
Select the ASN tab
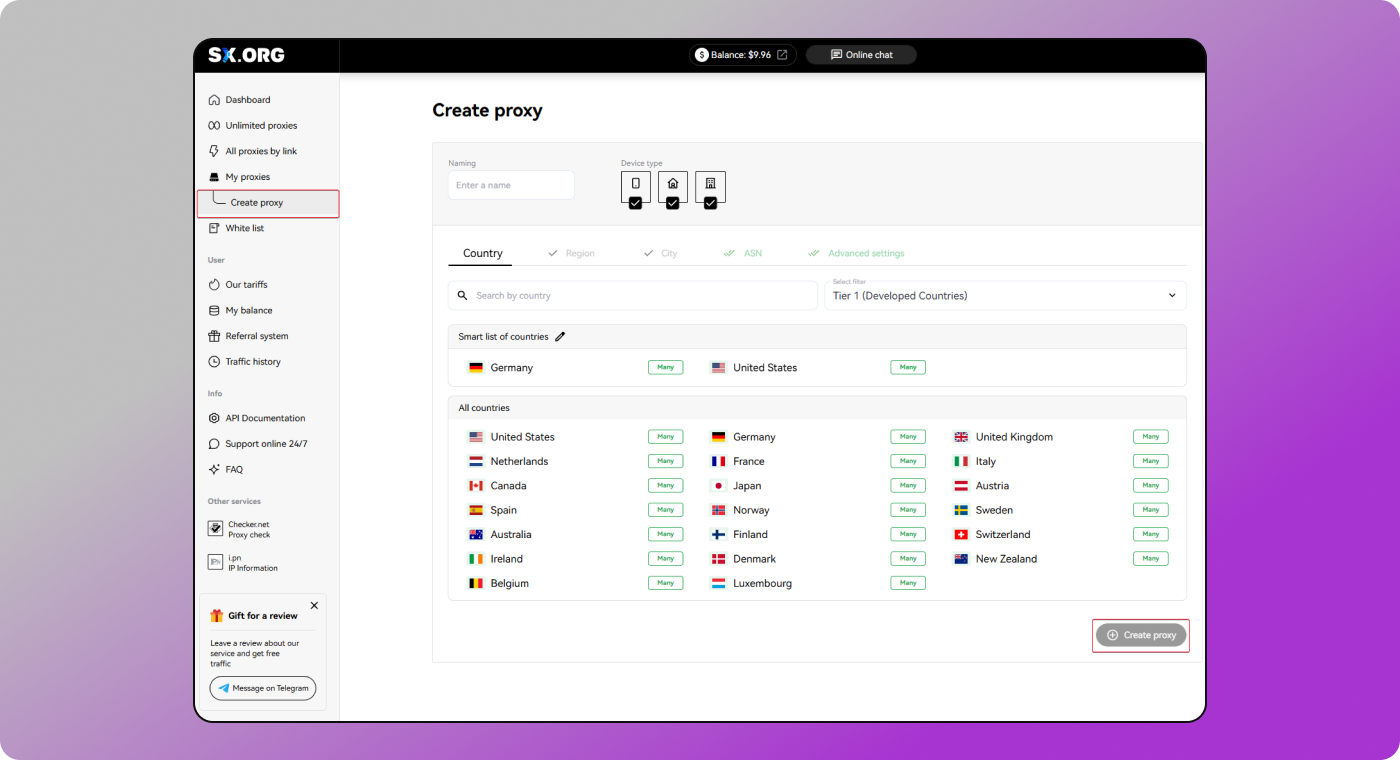point(752,253)
